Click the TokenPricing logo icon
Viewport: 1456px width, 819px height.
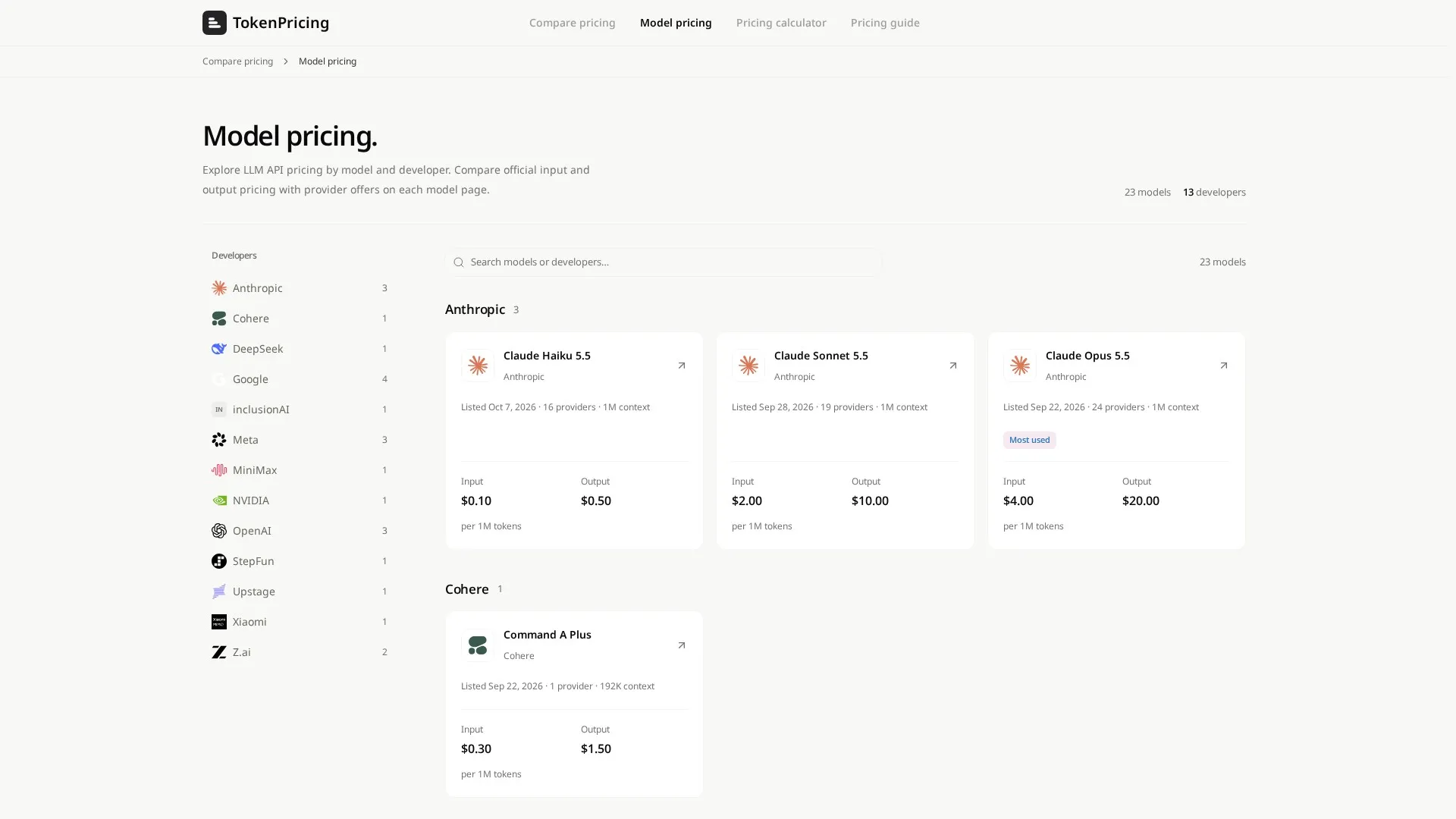pyautogui.click(x=214, y=23)
